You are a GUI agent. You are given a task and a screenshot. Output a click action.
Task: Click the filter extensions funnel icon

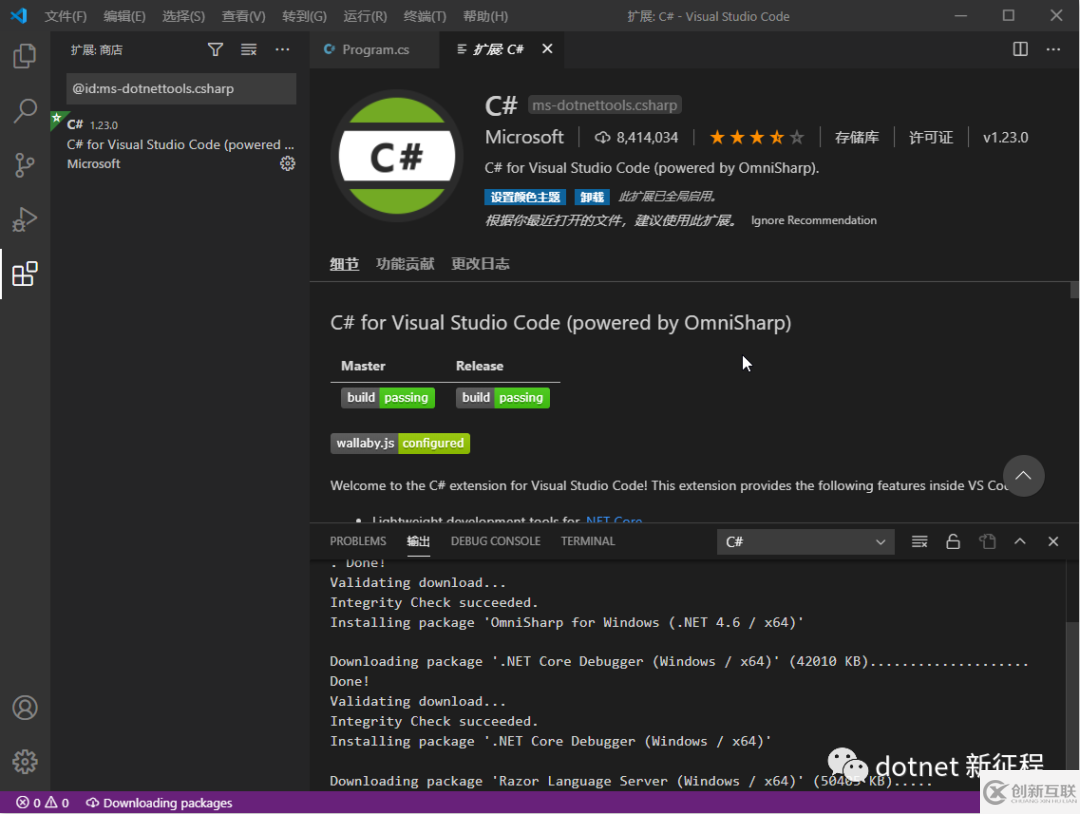(215, 49)
